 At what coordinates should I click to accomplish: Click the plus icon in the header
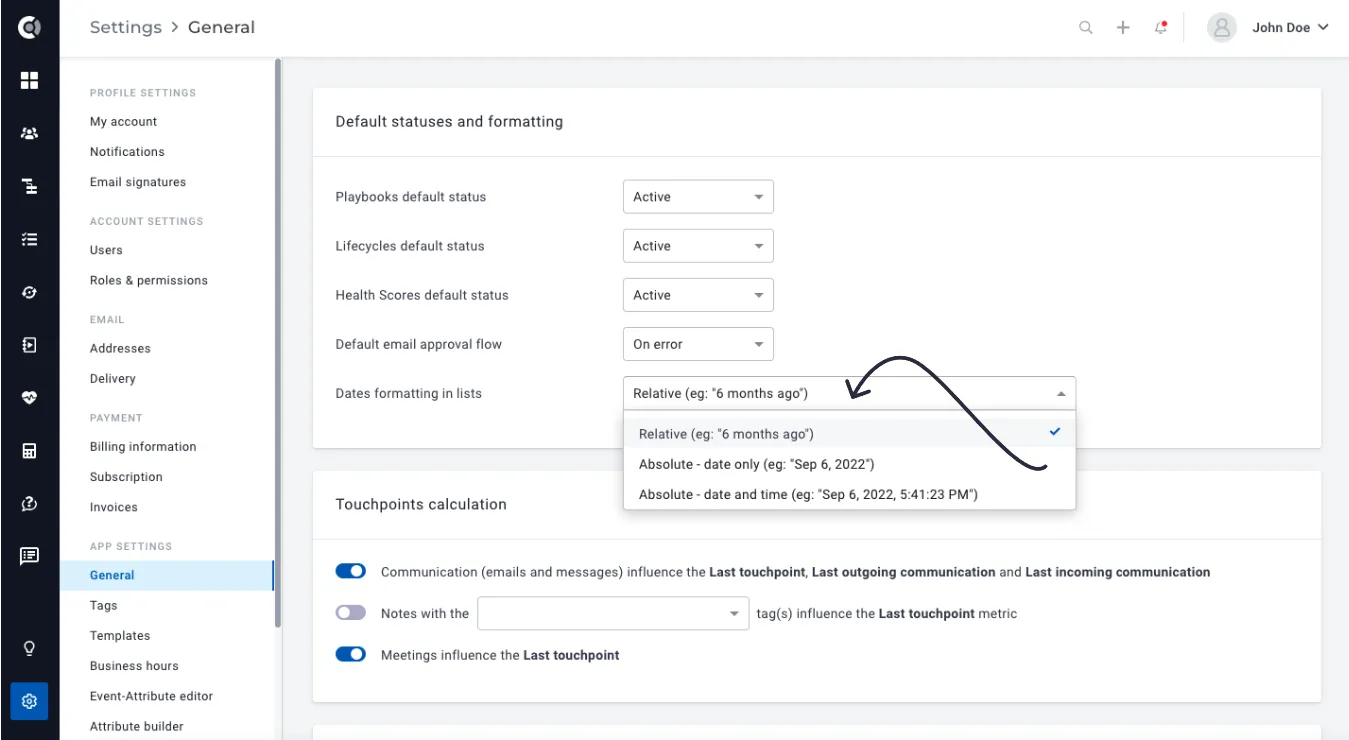1123,28
